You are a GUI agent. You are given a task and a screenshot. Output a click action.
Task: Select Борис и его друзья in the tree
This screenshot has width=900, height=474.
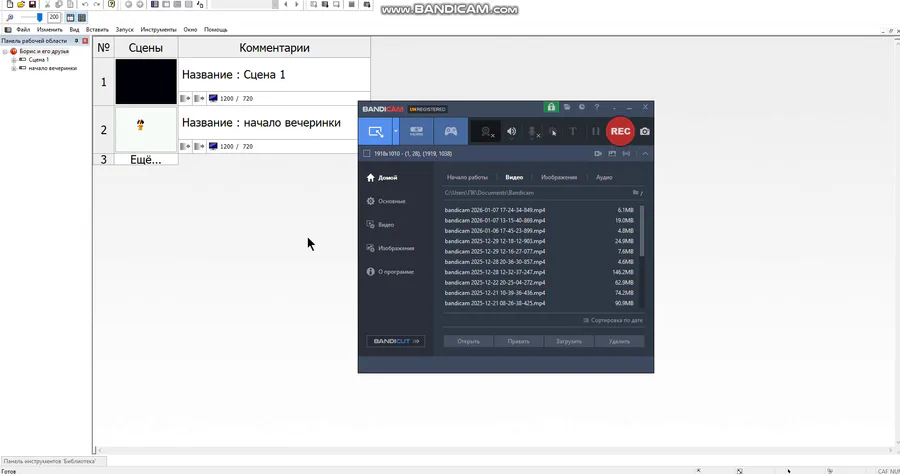[x=44, y=51]
